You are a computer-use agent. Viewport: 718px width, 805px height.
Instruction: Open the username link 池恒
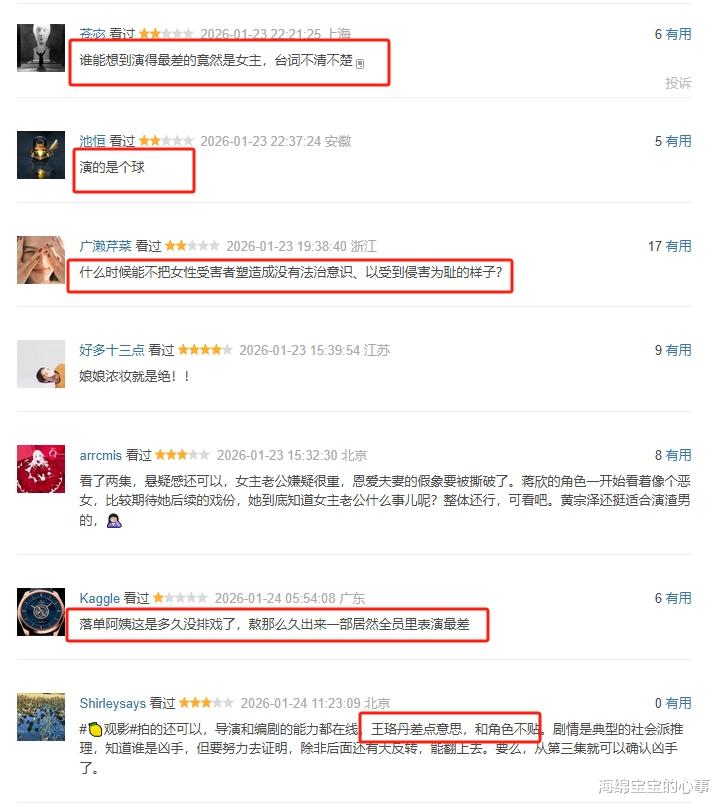(92, 141)
